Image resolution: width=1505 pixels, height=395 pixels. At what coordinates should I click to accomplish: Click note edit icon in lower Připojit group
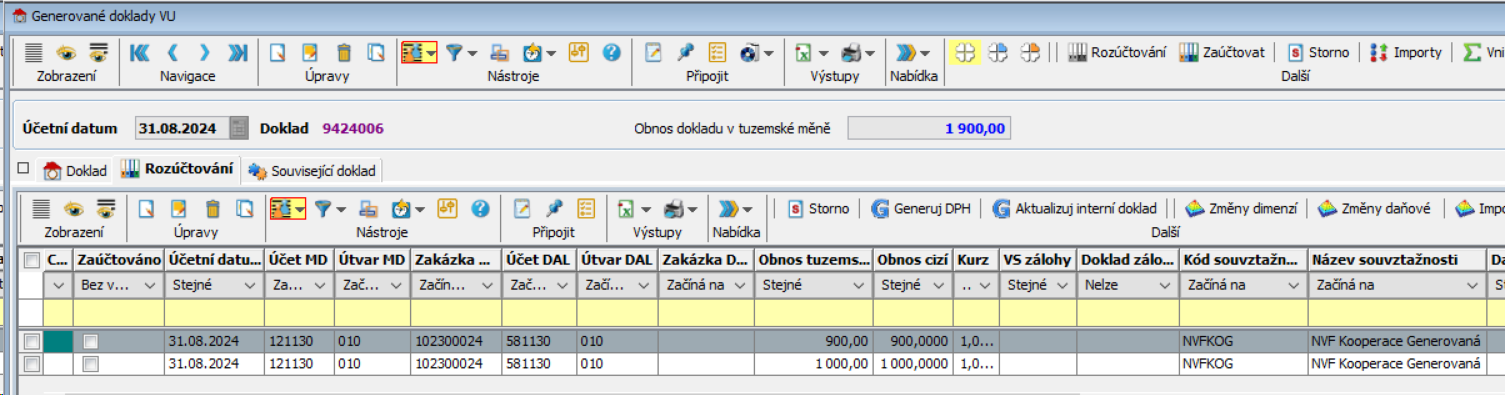(521, 208)
